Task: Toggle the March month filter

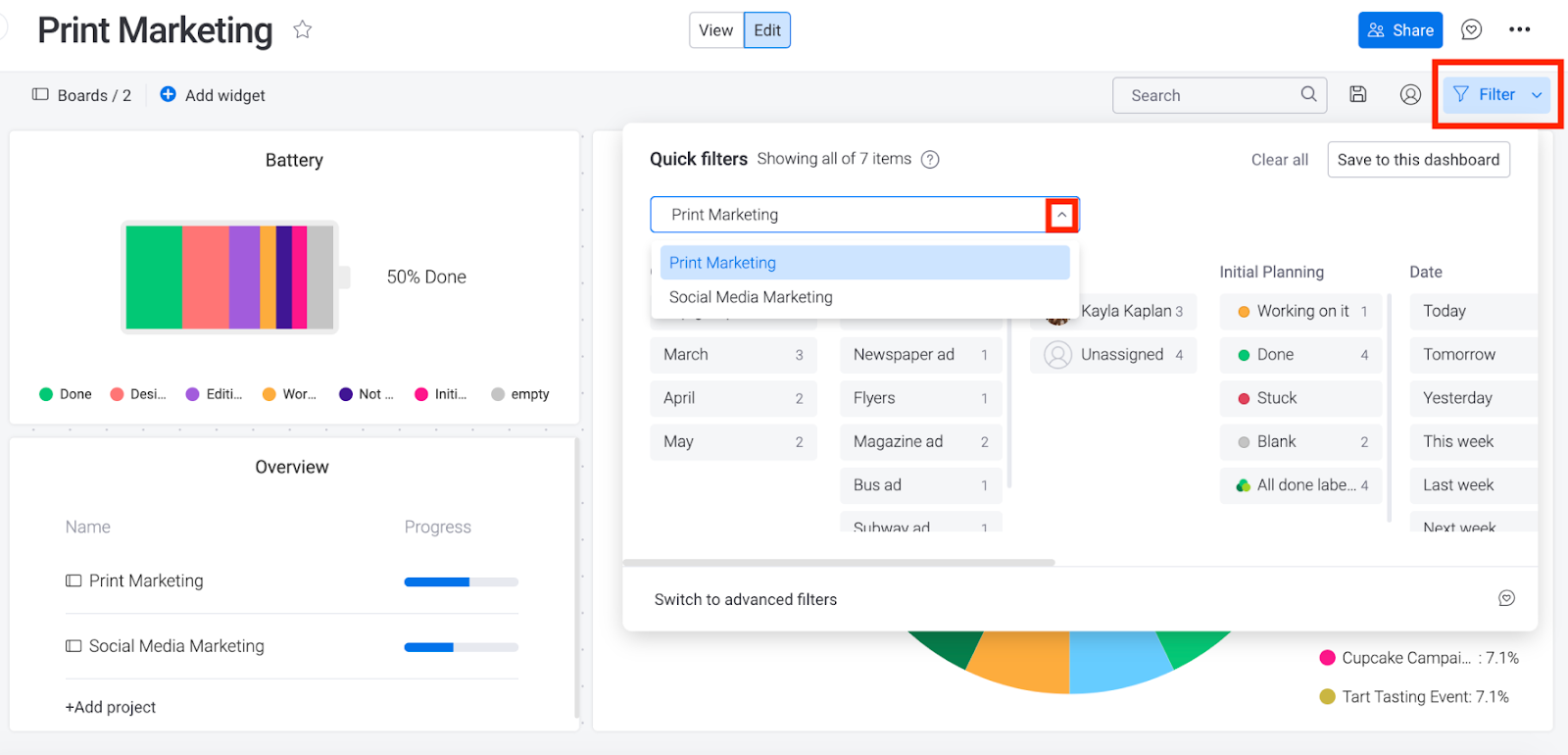Action: [x=733, y=355]
